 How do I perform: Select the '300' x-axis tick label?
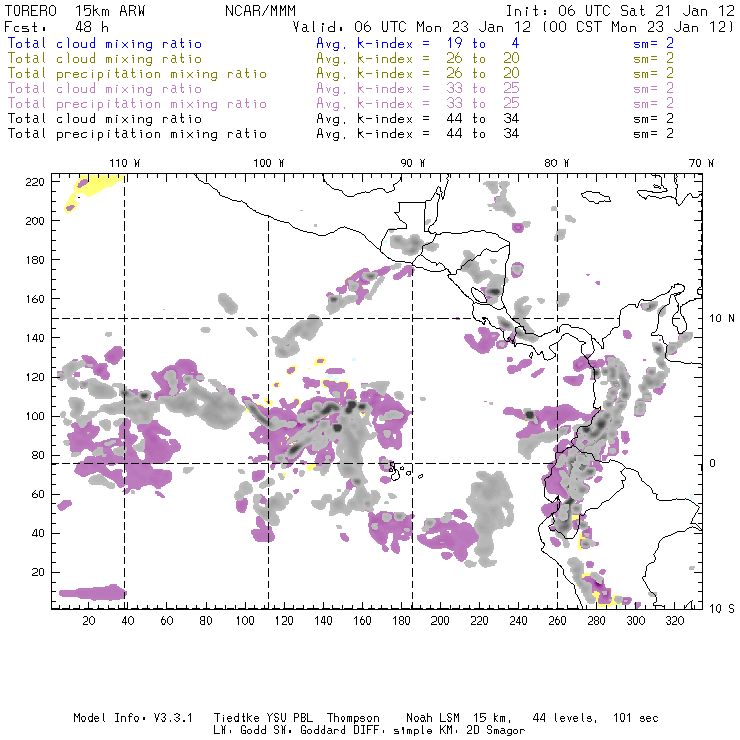[635, 621]
